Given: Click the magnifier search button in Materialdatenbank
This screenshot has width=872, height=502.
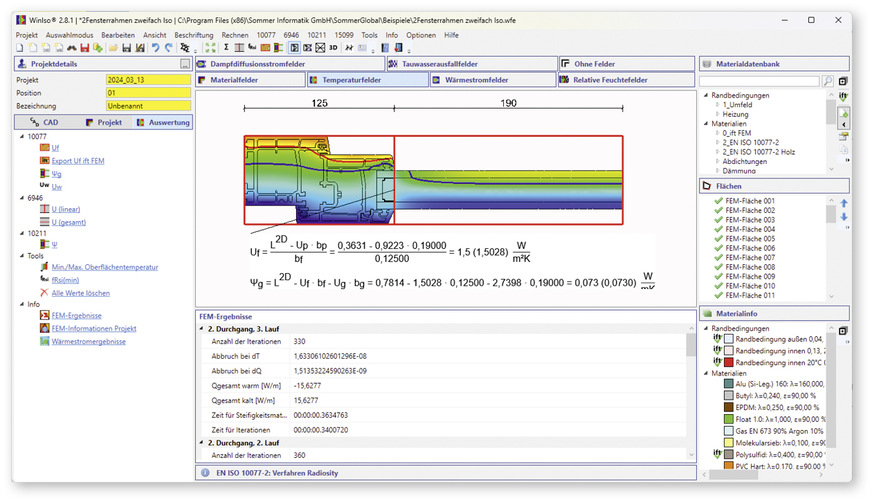Looking at the screenshot, I should tap(828, 81).
